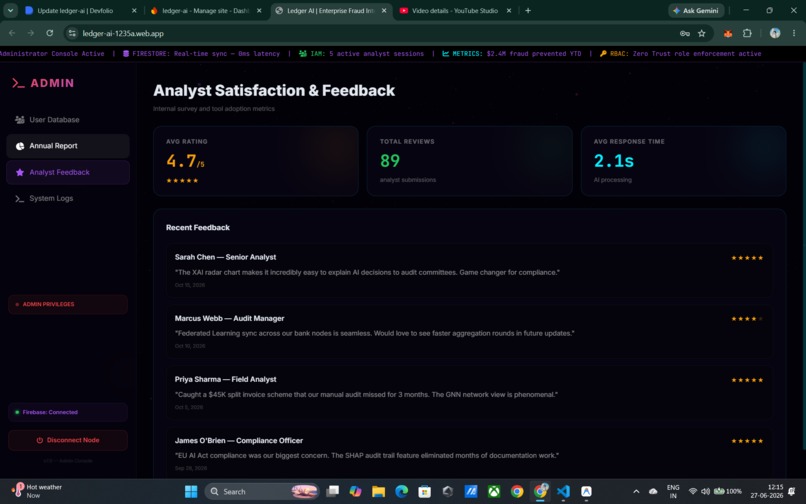Open File Explorer from the taskbar

coord(378,492)
